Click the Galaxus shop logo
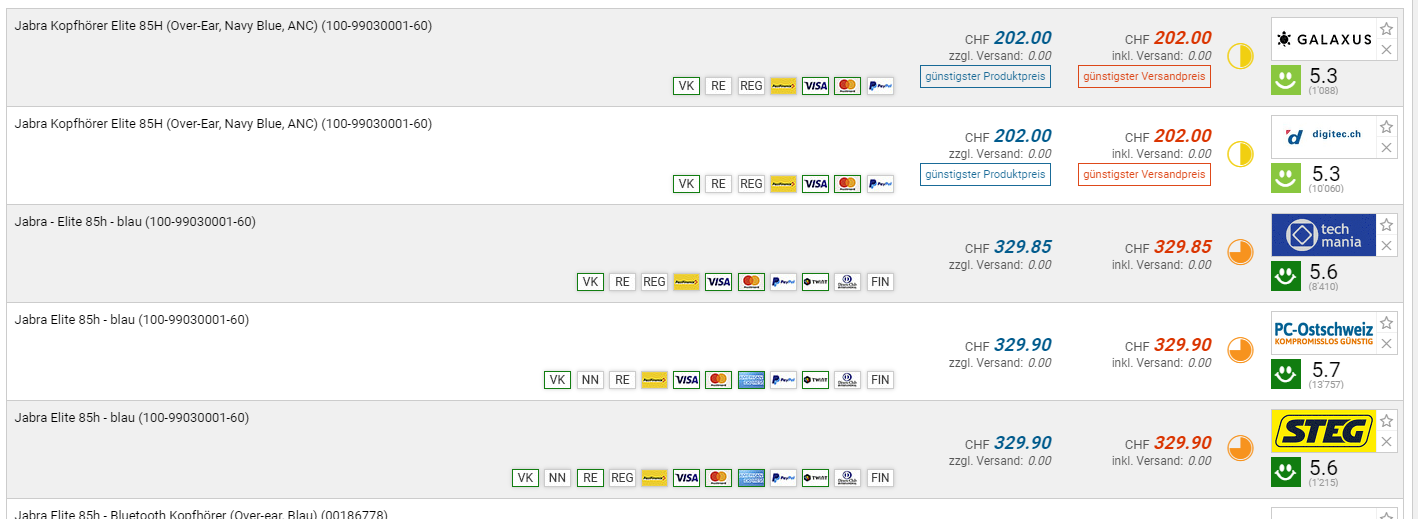Screen dimensions: 1418x519 pos(1324,39)
